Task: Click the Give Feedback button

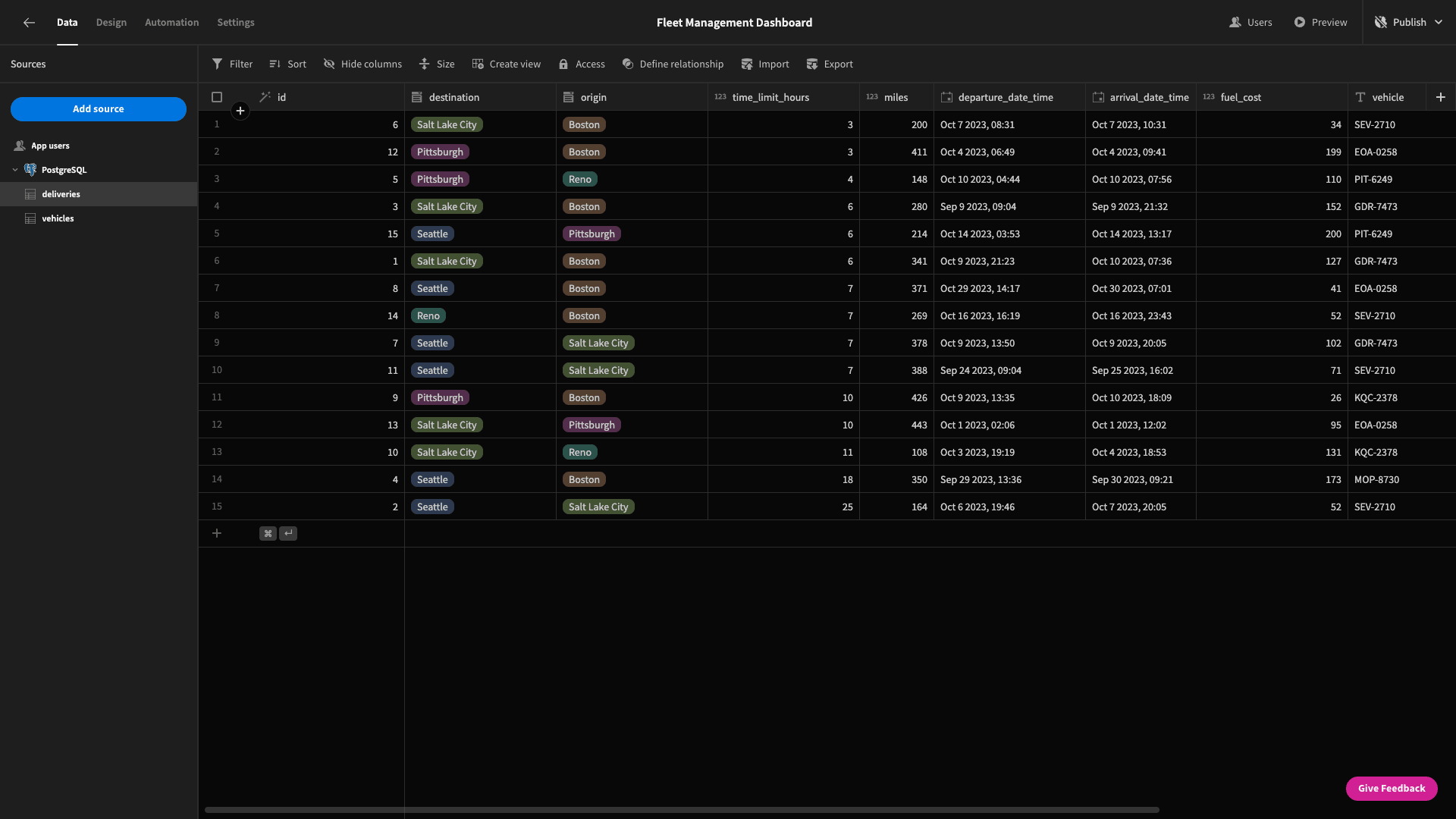Action: pos(1392,789)
